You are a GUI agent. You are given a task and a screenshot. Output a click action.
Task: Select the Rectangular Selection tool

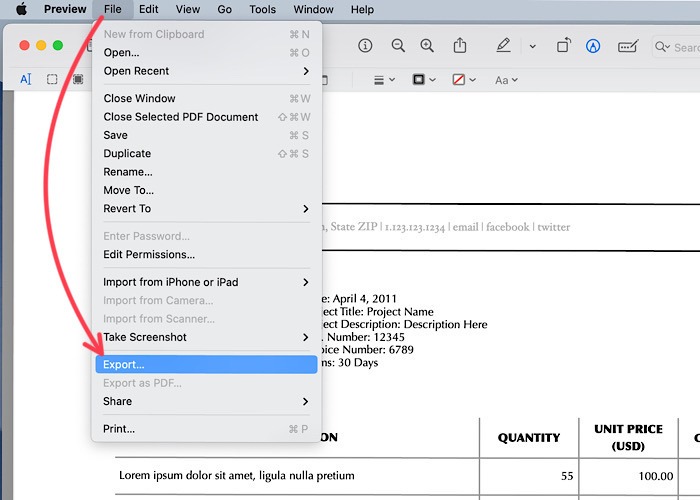click(52, 79)
